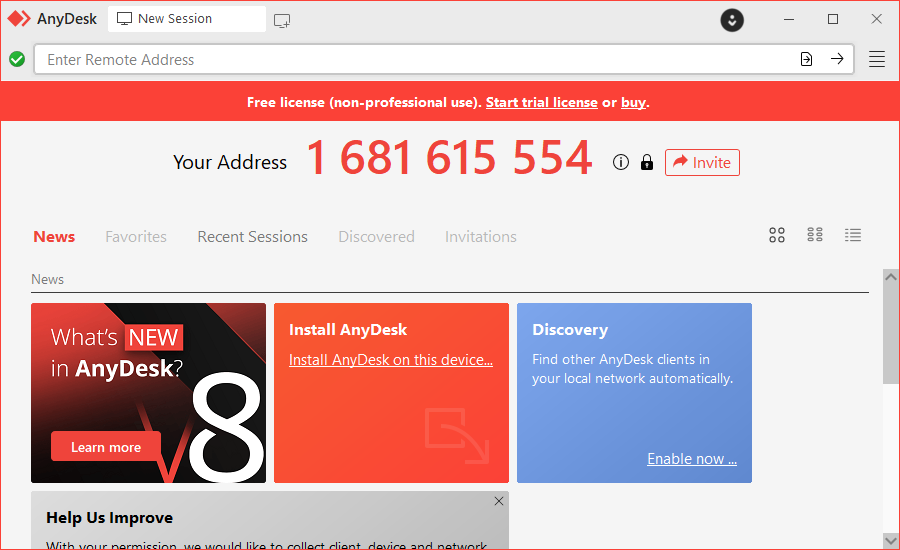Click the scrollbar down arrow

891,541
